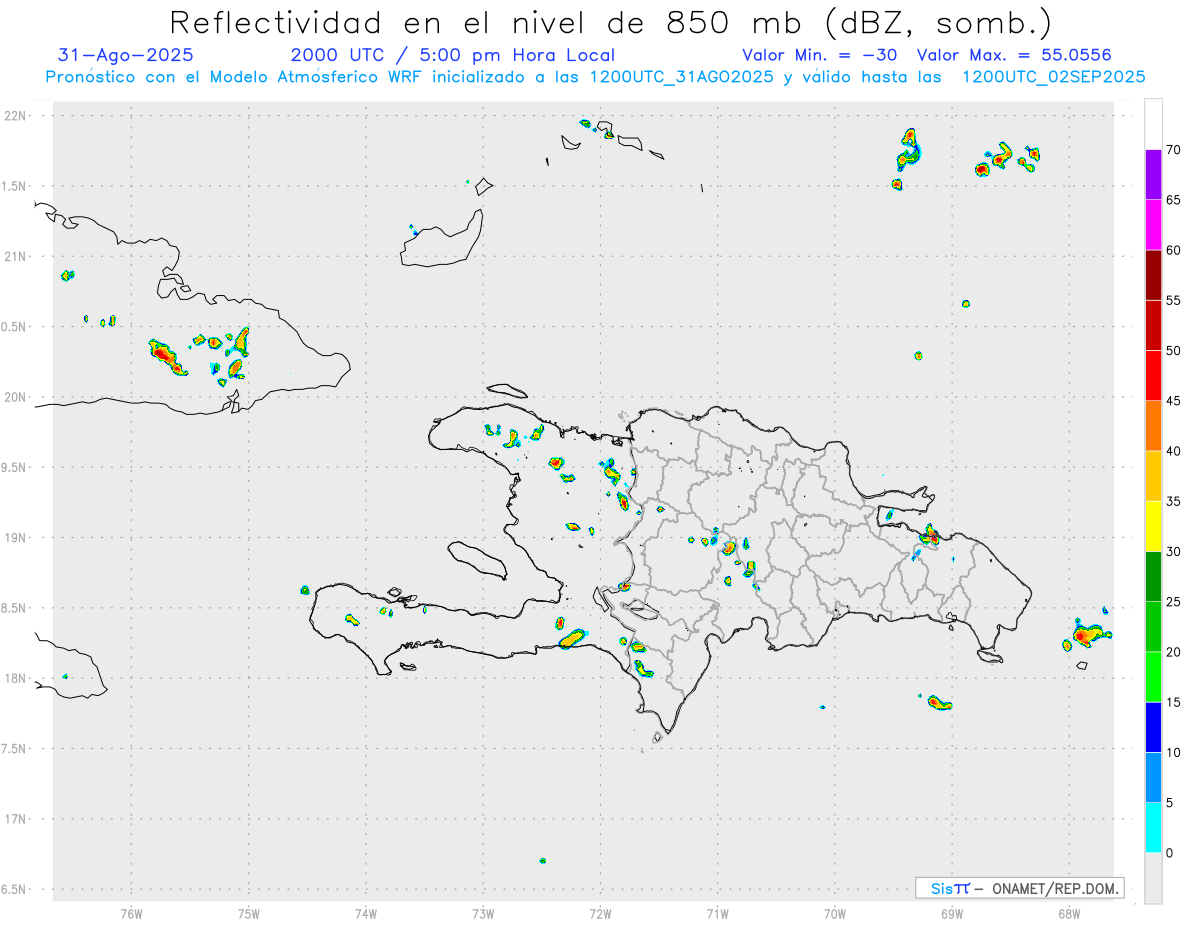
Task: Click the 'Valor Min. = -30' readout
Action: (x=820, y=55)
